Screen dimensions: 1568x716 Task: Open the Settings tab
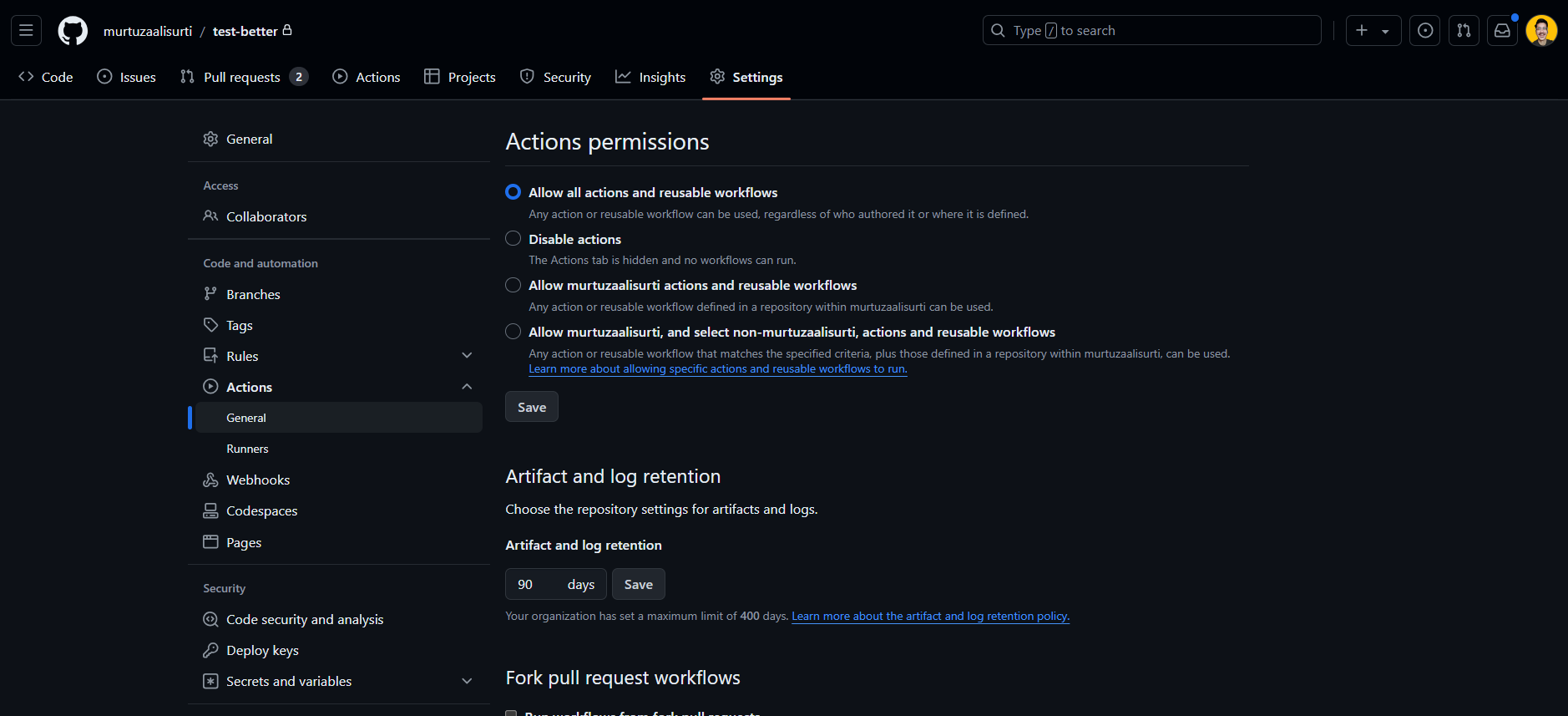746,77
